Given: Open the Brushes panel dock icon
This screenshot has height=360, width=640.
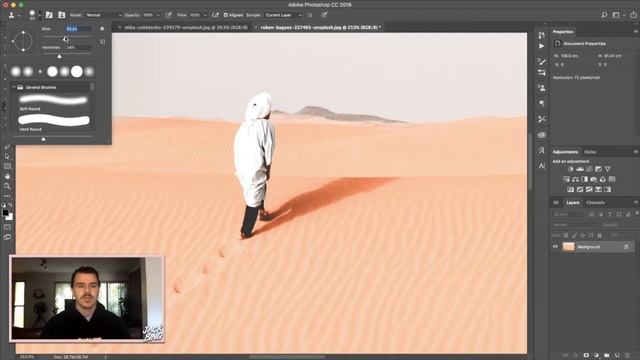Looking at the screenshot, I should (x=542, y=73).
